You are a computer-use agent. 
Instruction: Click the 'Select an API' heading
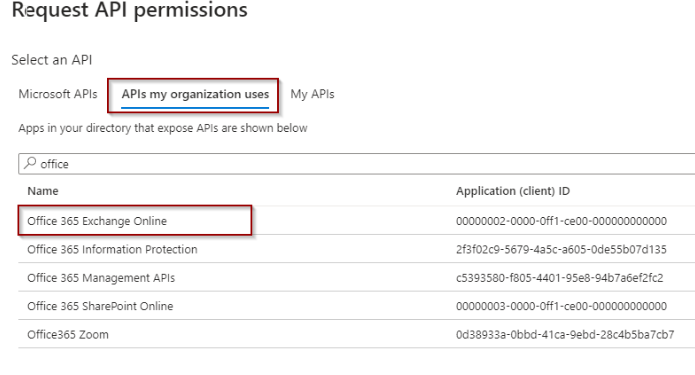click(x=51, y=59)
